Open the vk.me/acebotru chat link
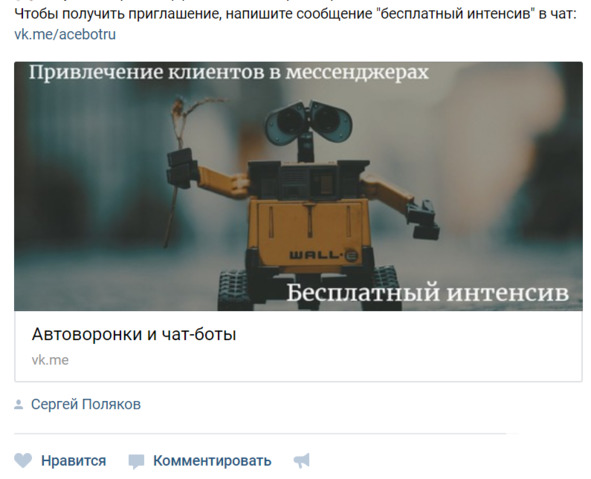 point(65,34)
